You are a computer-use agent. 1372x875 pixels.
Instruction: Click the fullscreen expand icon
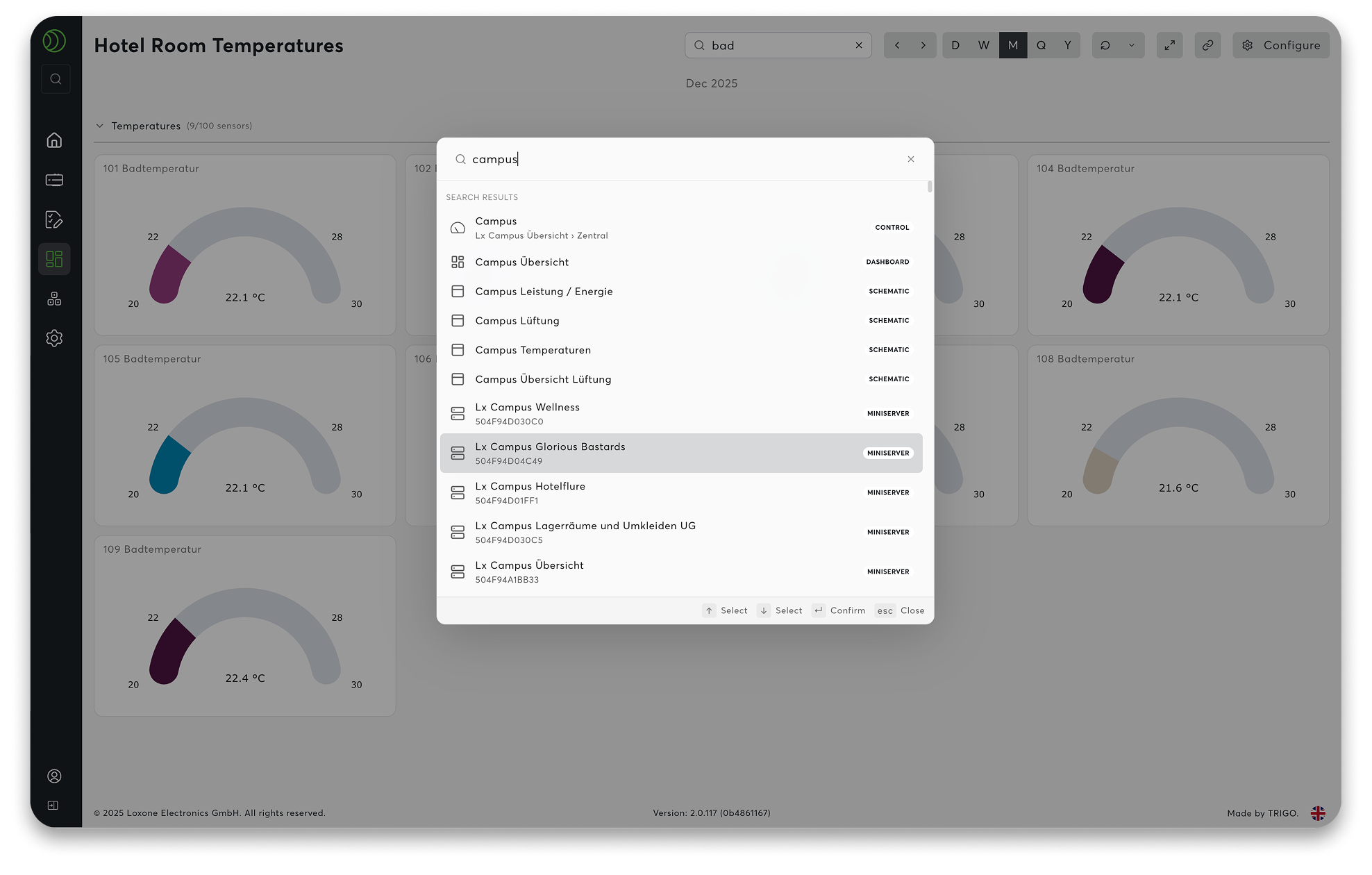tap(1170, 45)
